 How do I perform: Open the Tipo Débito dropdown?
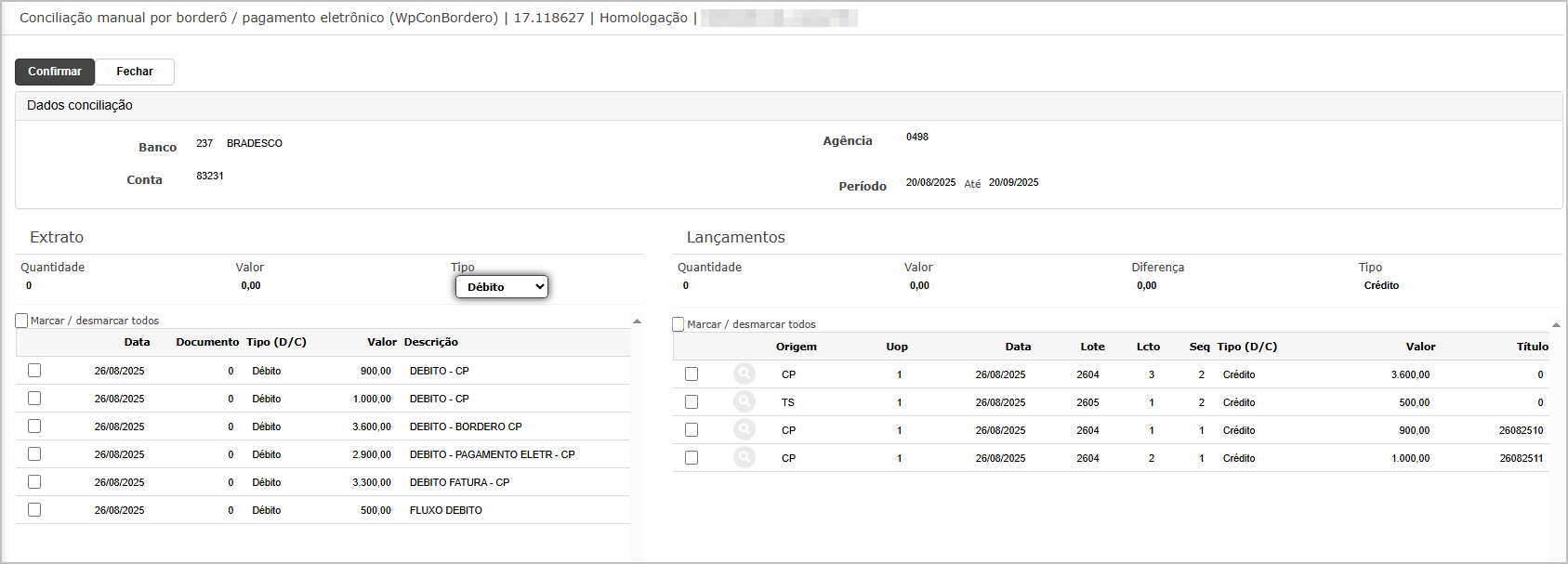[x=502, y=287]
